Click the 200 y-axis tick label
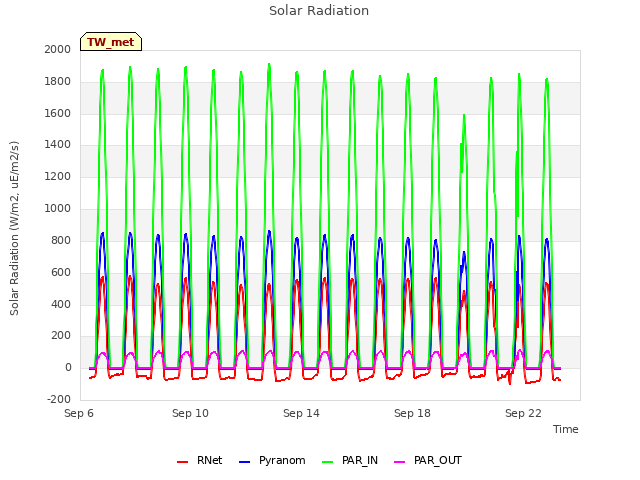 (61, 336)
